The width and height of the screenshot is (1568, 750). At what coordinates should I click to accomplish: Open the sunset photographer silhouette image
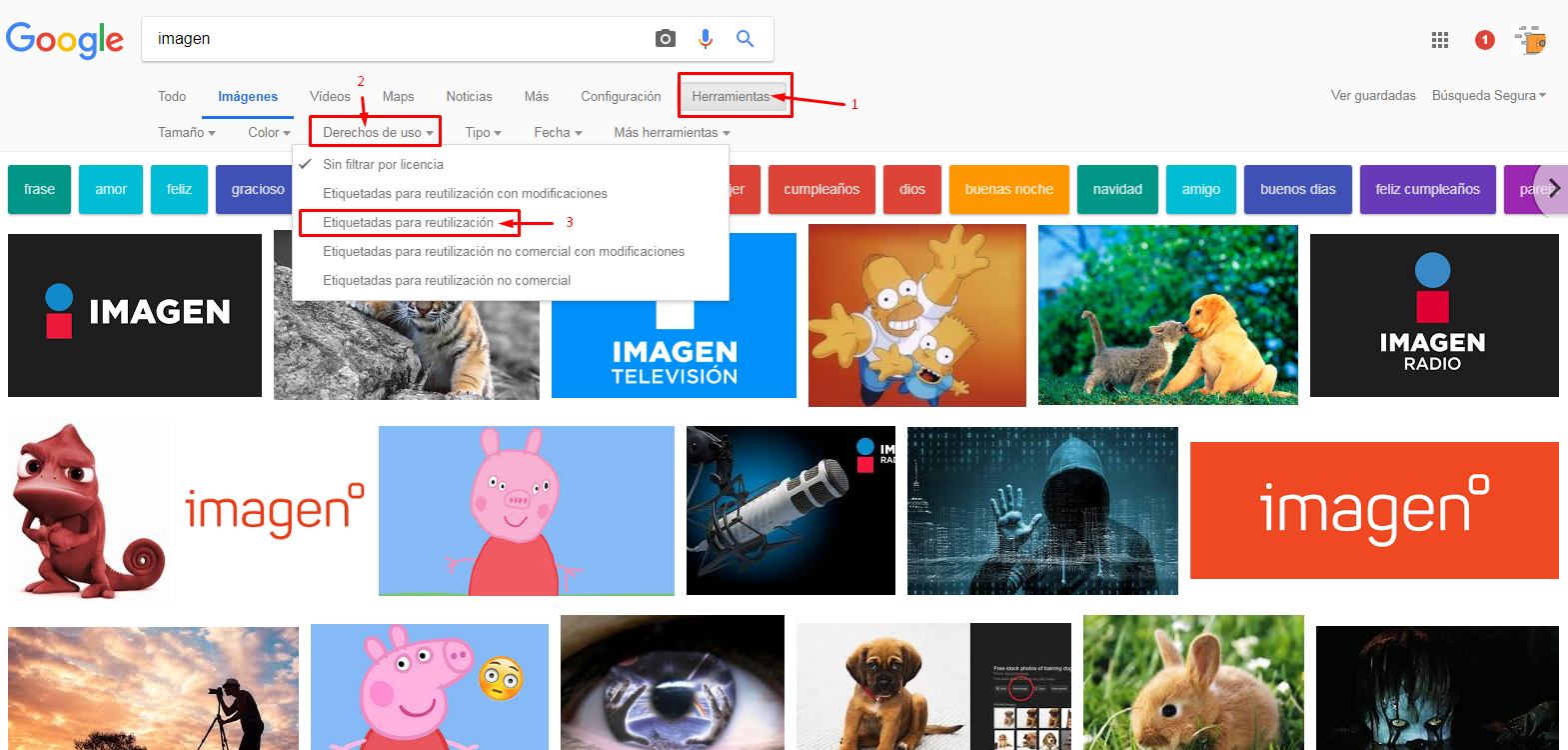click(153, 688)
